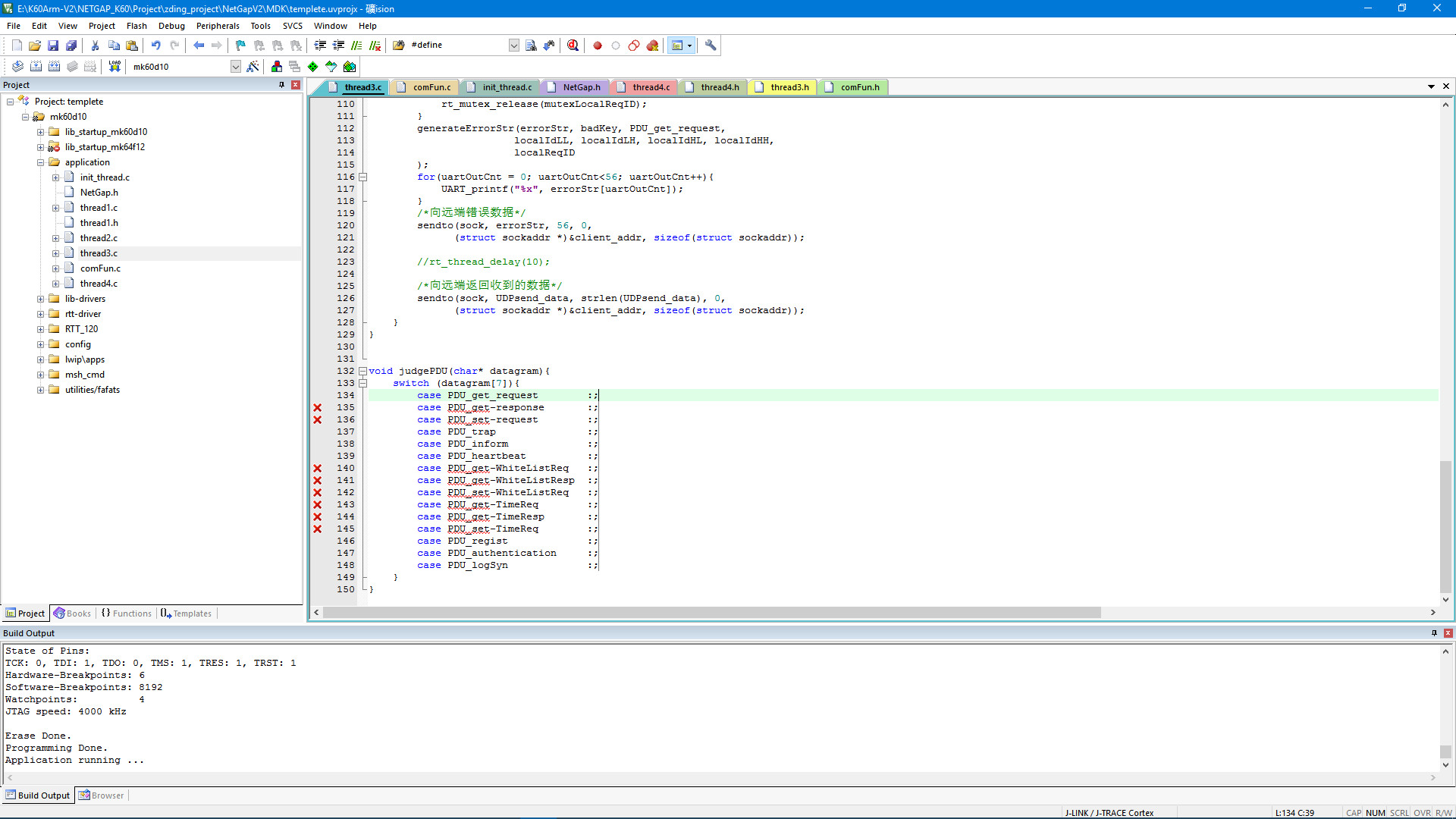Viewport: 1456px width, 819px height.
Task: Pin toggle for Project panel
Action: 281,85
